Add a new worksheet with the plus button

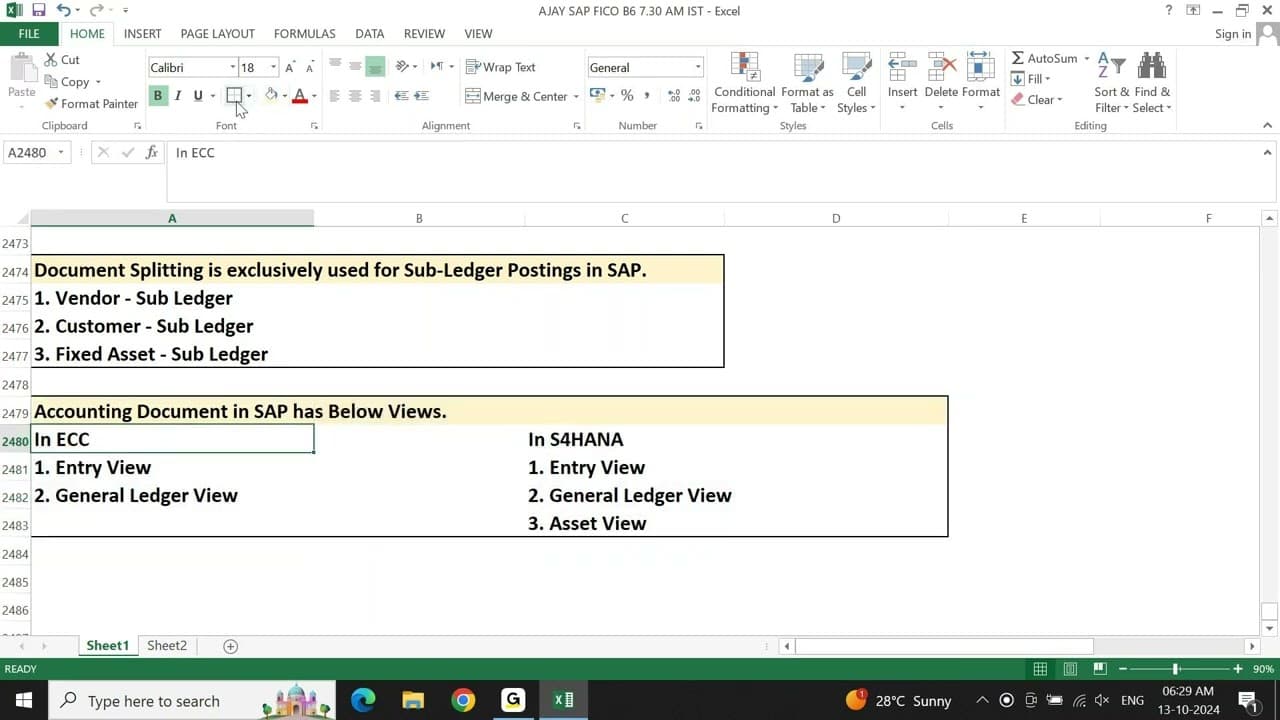tap(229, 646)
